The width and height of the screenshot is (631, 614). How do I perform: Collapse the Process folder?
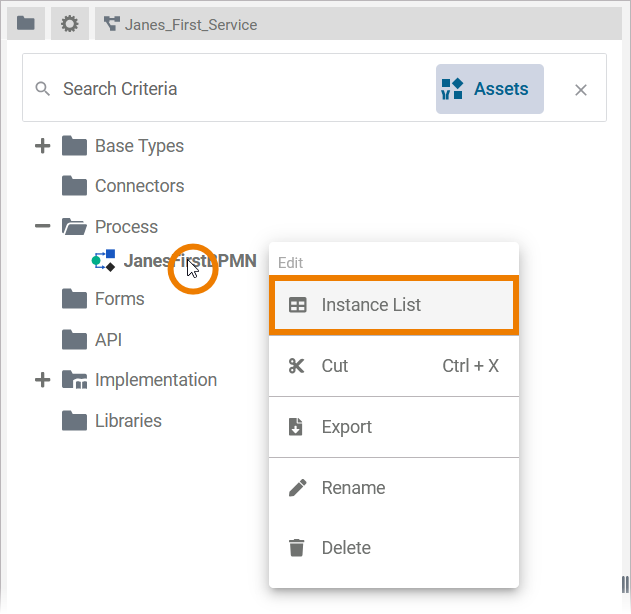click(42, 226)
